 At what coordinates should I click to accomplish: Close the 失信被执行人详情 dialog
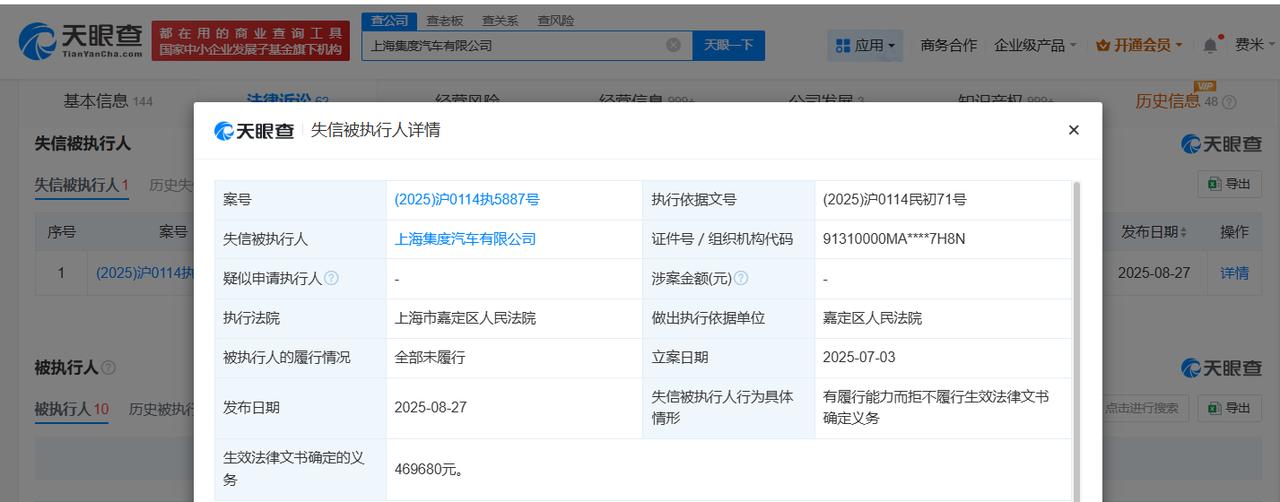[1073, 130]
